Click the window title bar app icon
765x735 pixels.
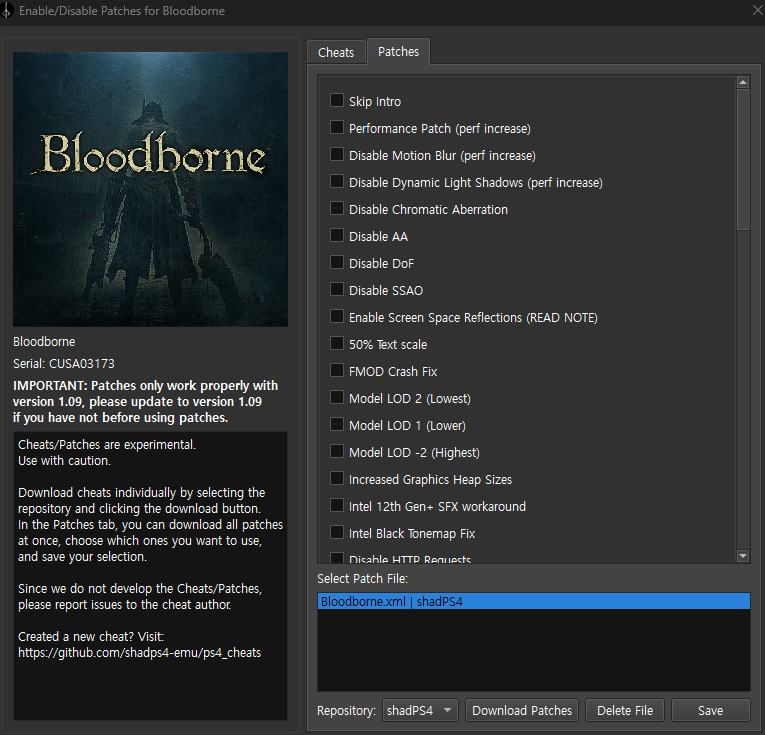coord(7,11)
